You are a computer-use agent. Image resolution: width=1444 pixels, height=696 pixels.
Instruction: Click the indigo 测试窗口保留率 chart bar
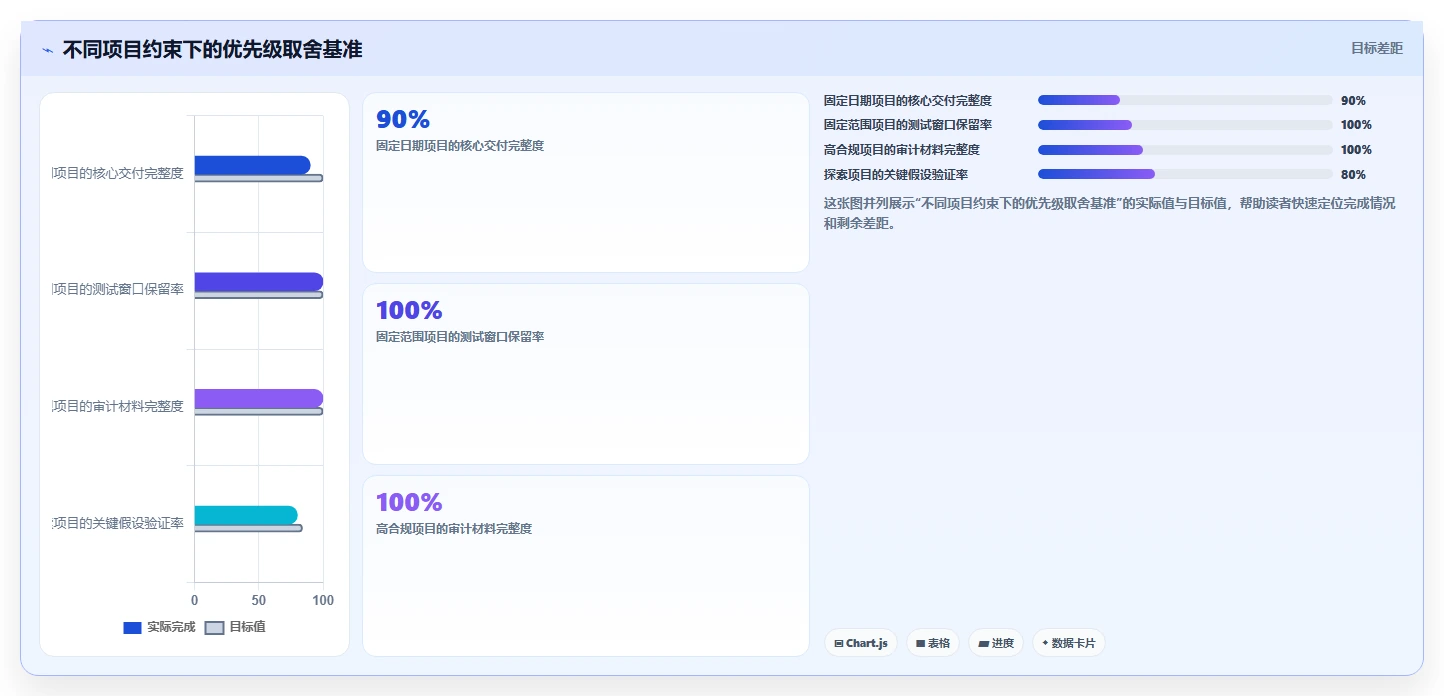259,282
